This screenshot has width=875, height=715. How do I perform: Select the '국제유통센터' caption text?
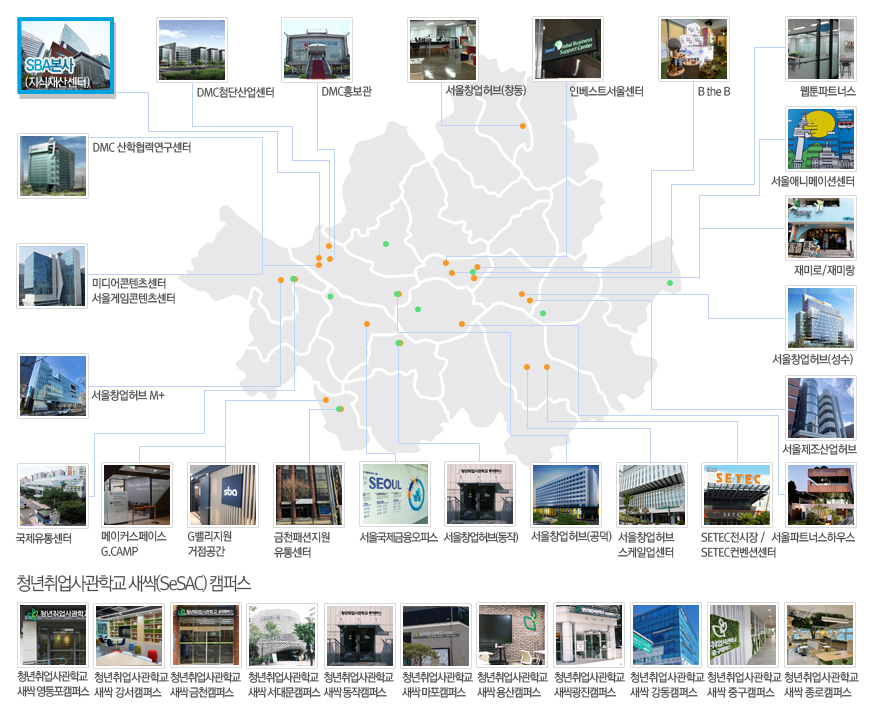44,538
